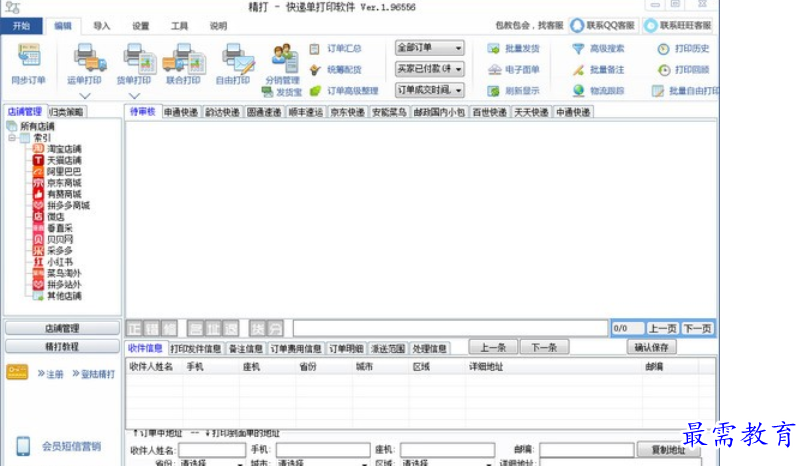Viewport: 804px width, 466px height.
Task: Open the 开始 menu tab
Action: tap(22, 26)
